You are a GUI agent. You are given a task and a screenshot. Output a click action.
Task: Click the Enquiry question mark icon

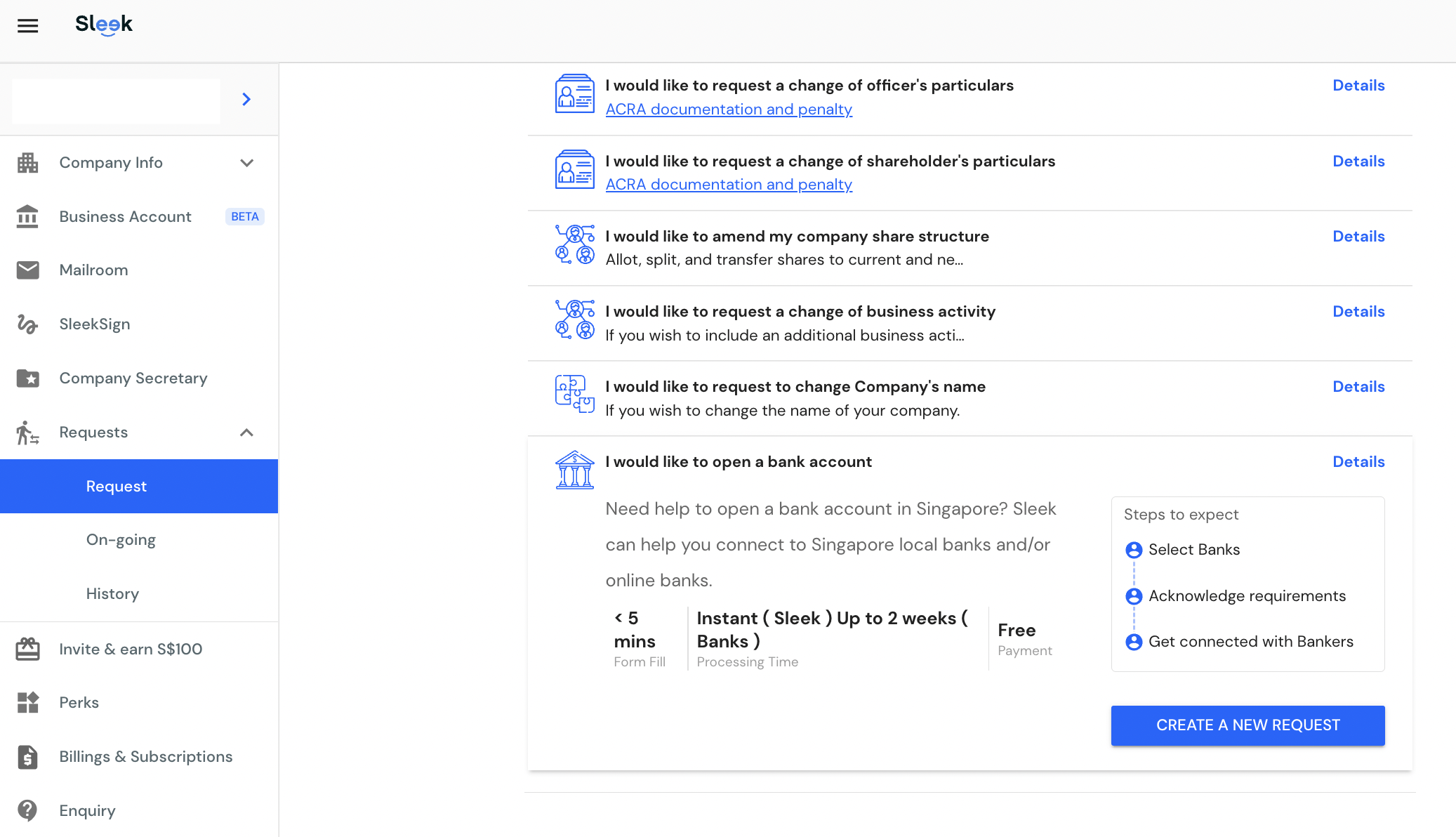pyautogui.click(x=27, y=810)
